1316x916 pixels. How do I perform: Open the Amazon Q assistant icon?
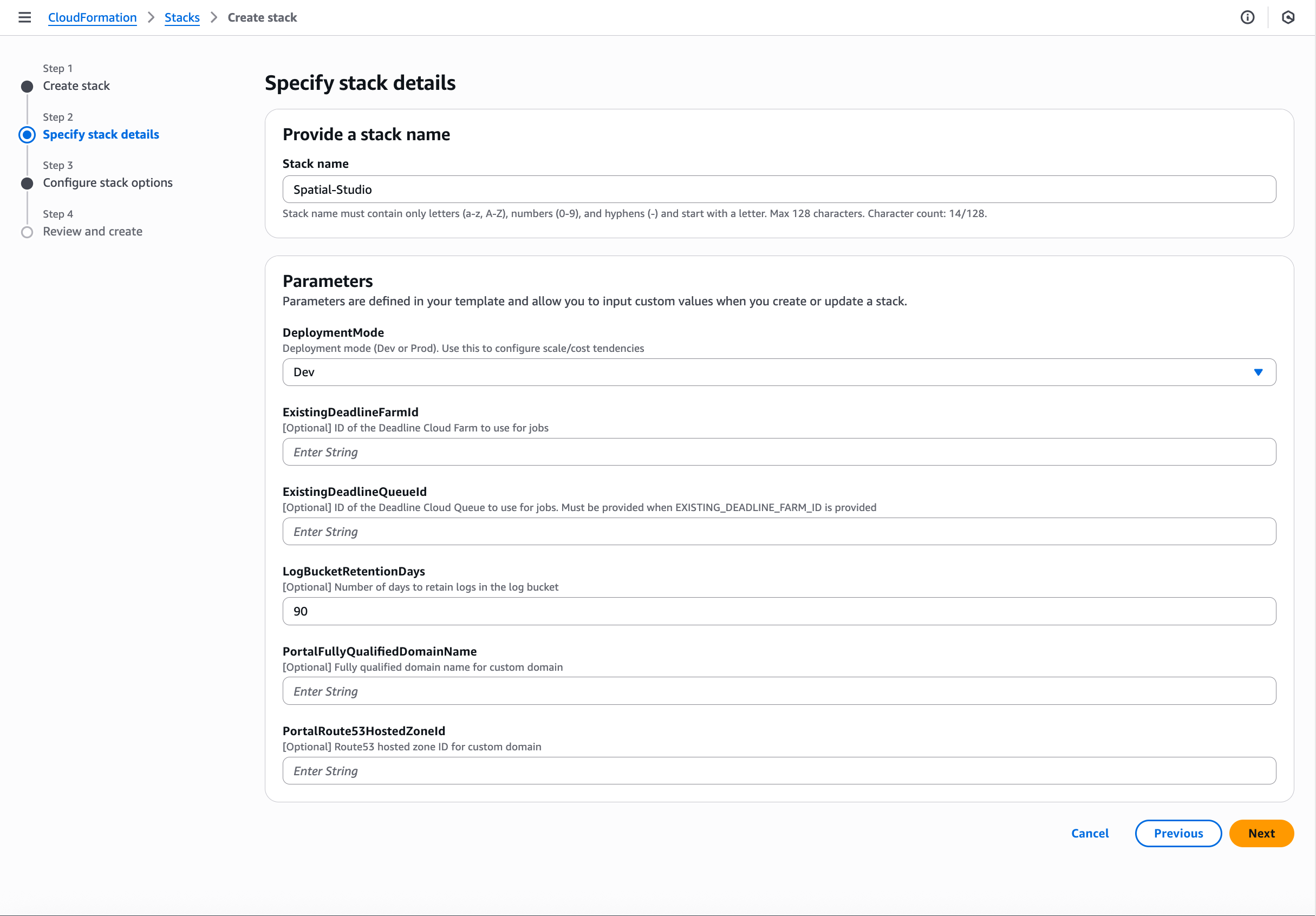(x=1288, y=17)
